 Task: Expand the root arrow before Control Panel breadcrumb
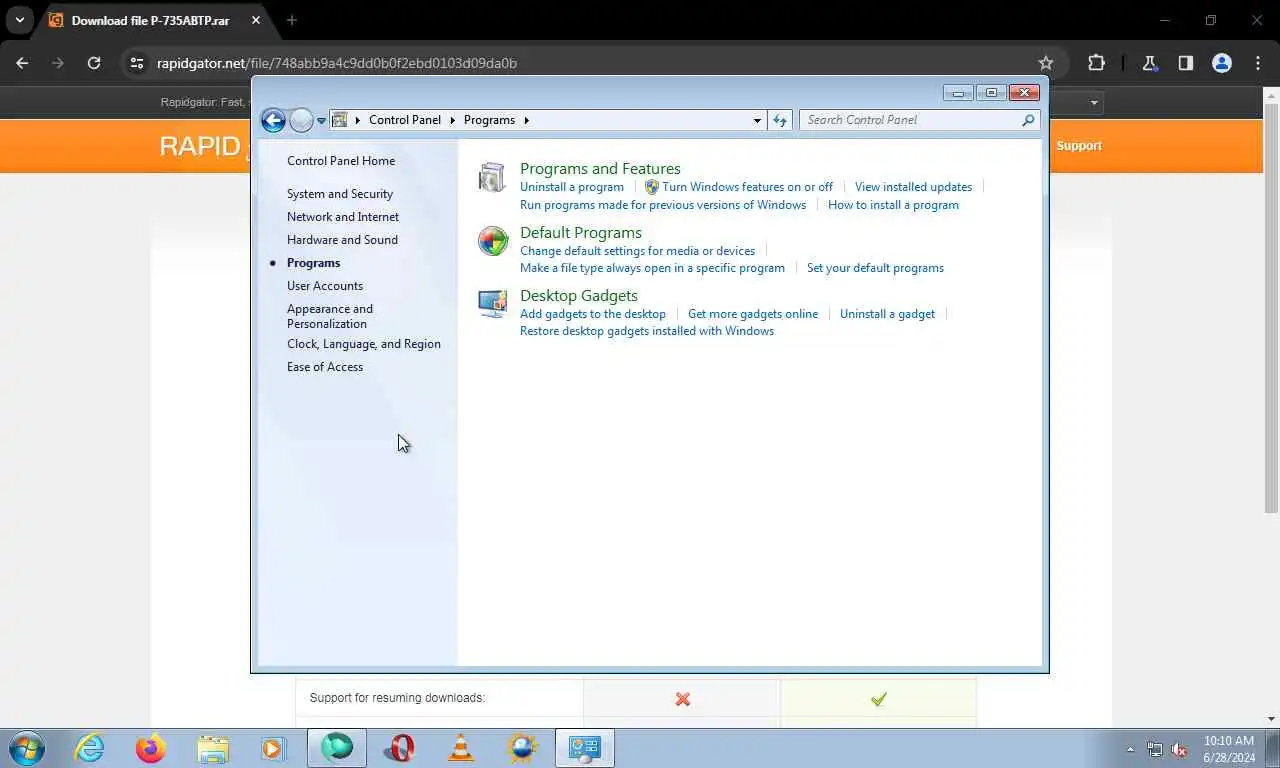(357, 120)
